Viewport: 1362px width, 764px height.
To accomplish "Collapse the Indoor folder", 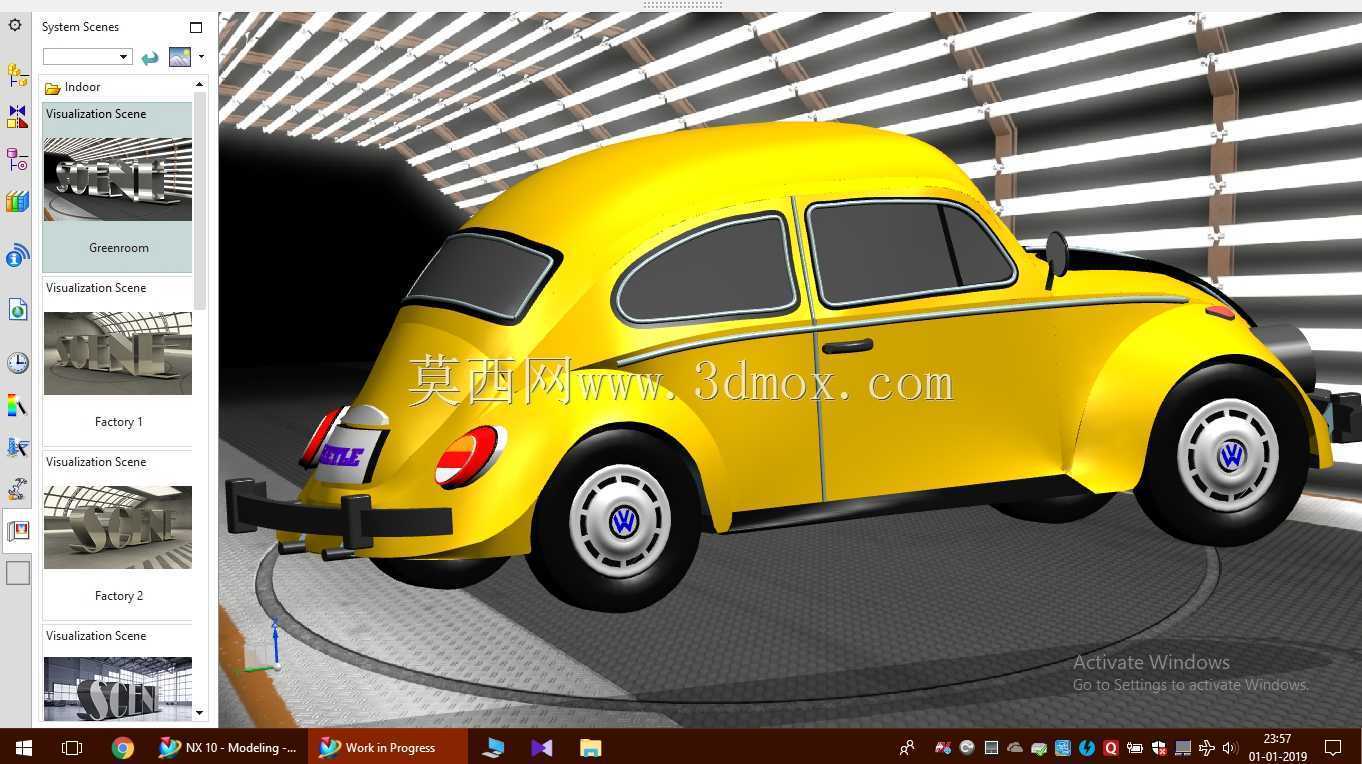I will click(53, 88).
